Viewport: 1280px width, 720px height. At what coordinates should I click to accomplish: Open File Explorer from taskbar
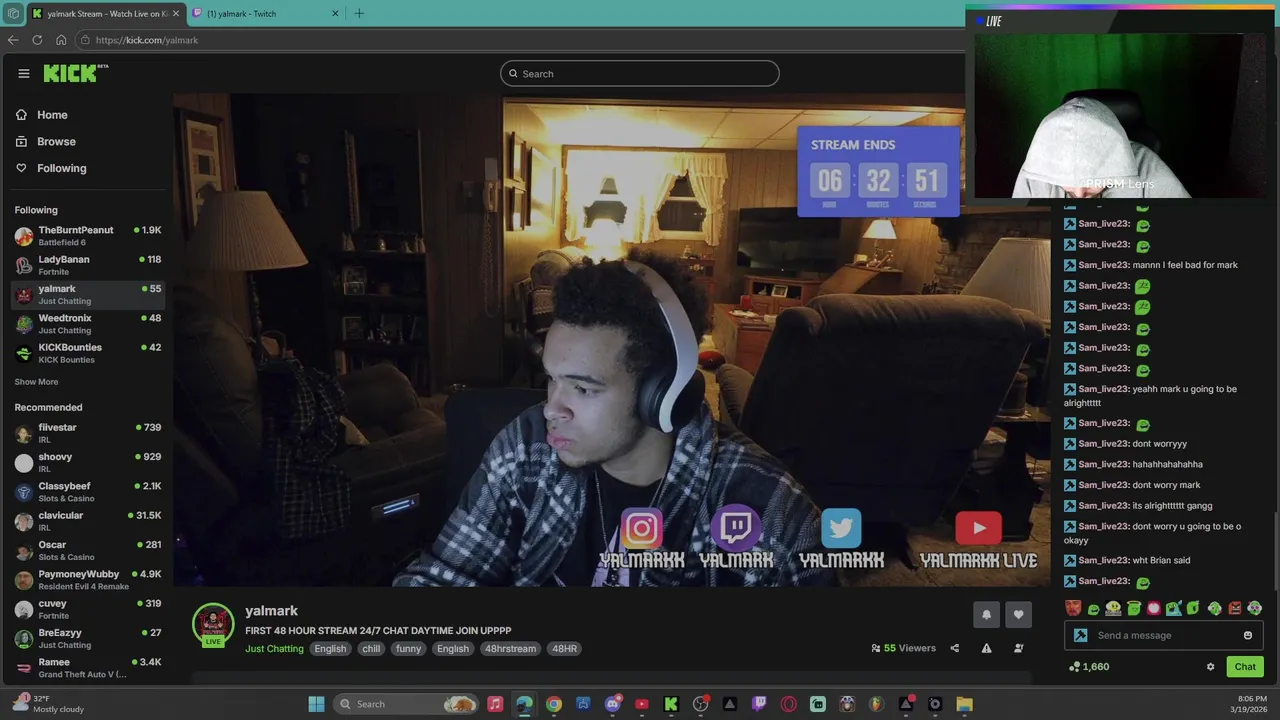click(964, 704)
